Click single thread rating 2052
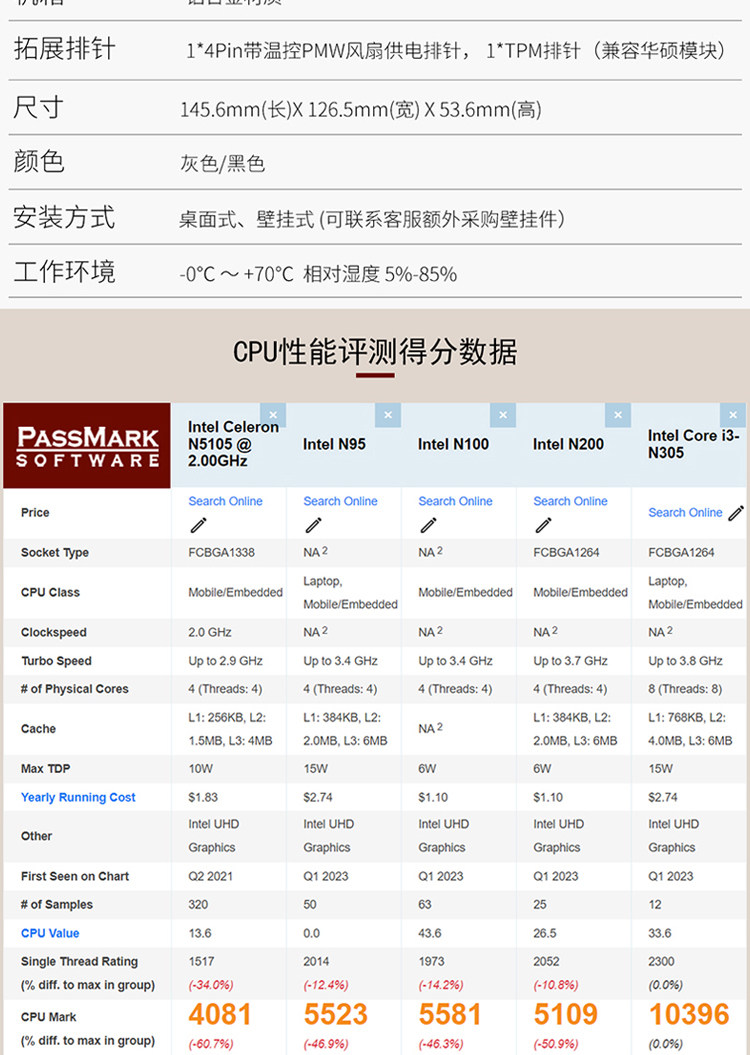Image resolution: width=750 pixels, height=1055 pixels. (x=546, y=961)
